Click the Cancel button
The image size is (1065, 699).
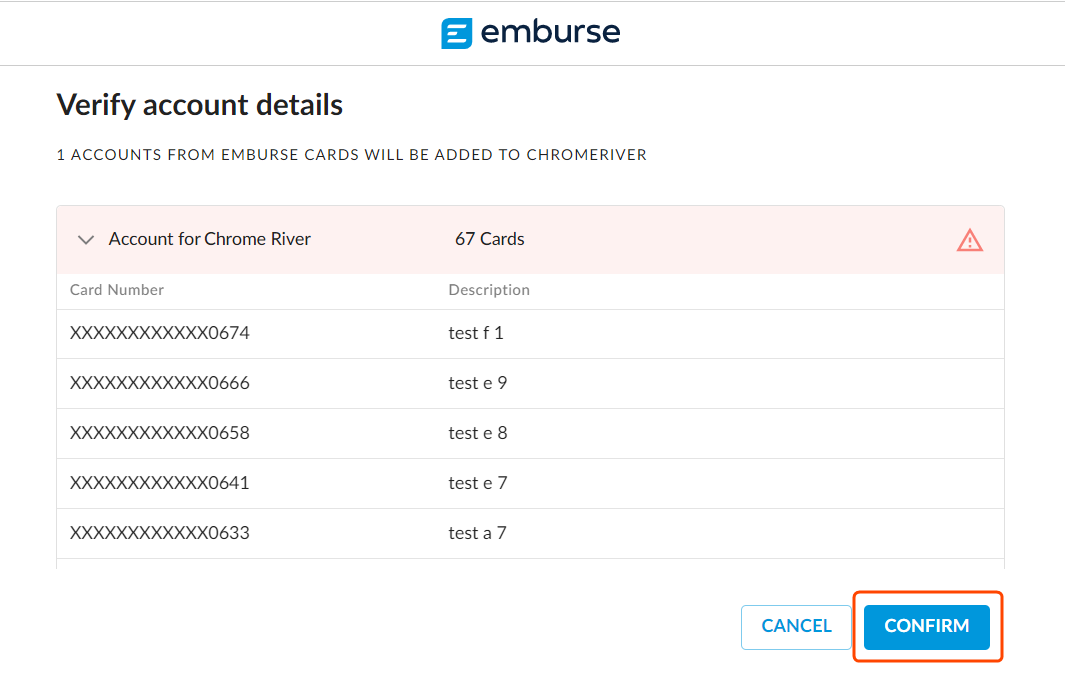[x=796, y=626]
